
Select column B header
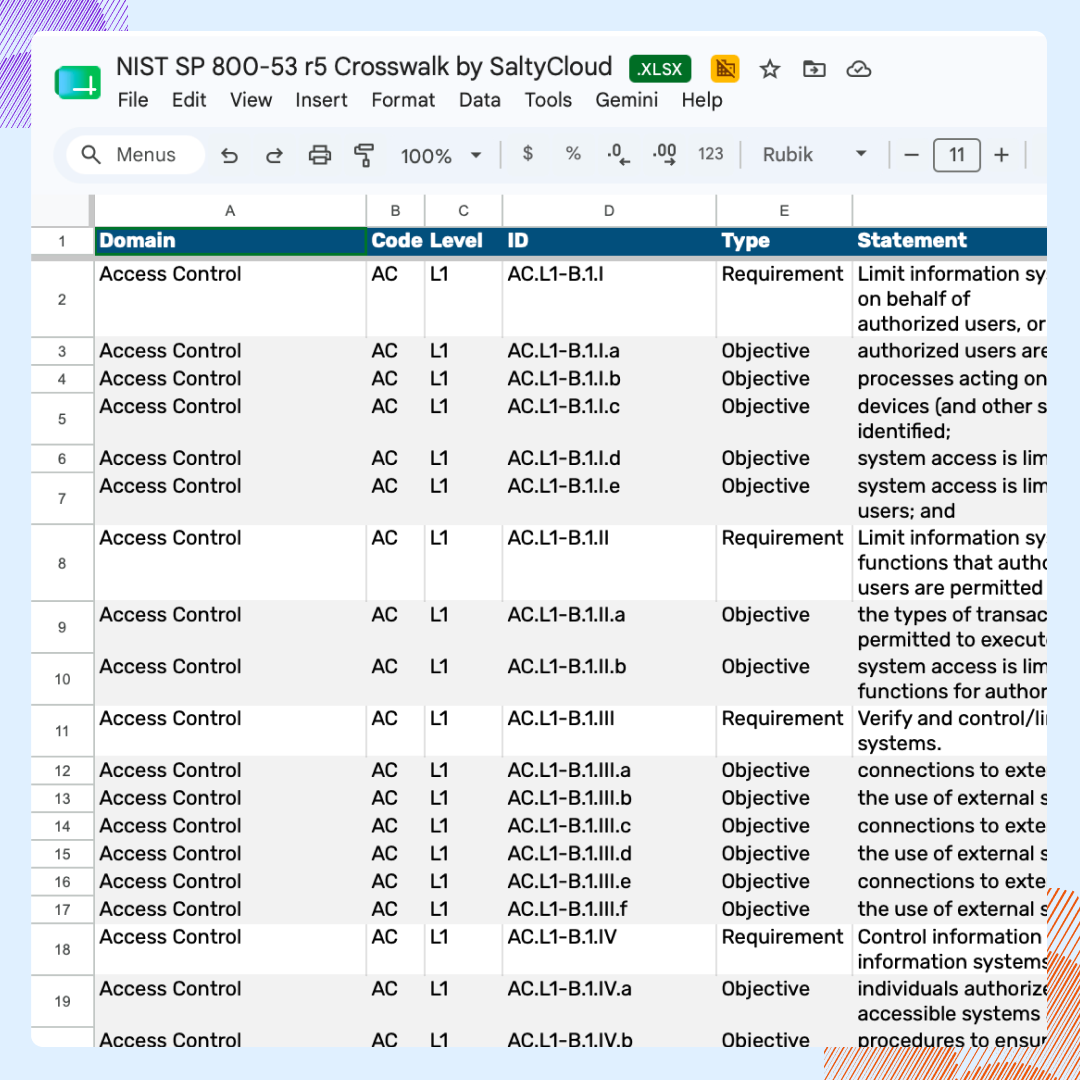click(x=395, y=211)
